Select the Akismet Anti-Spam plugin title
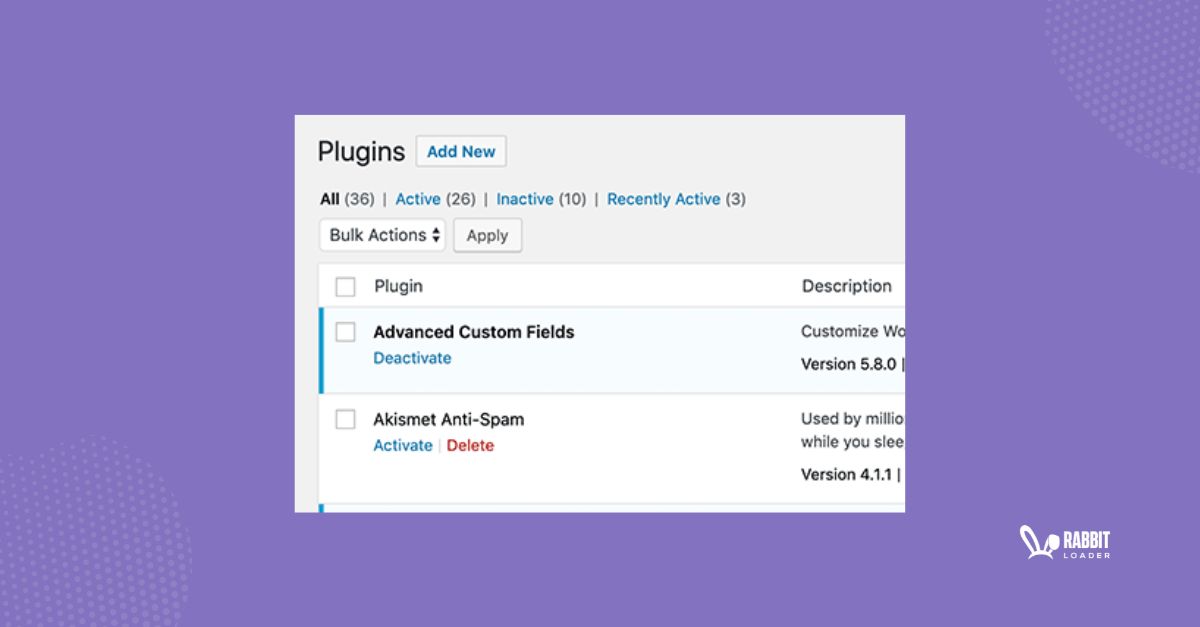The image size is (1200, 627). (x=448, y=419)
